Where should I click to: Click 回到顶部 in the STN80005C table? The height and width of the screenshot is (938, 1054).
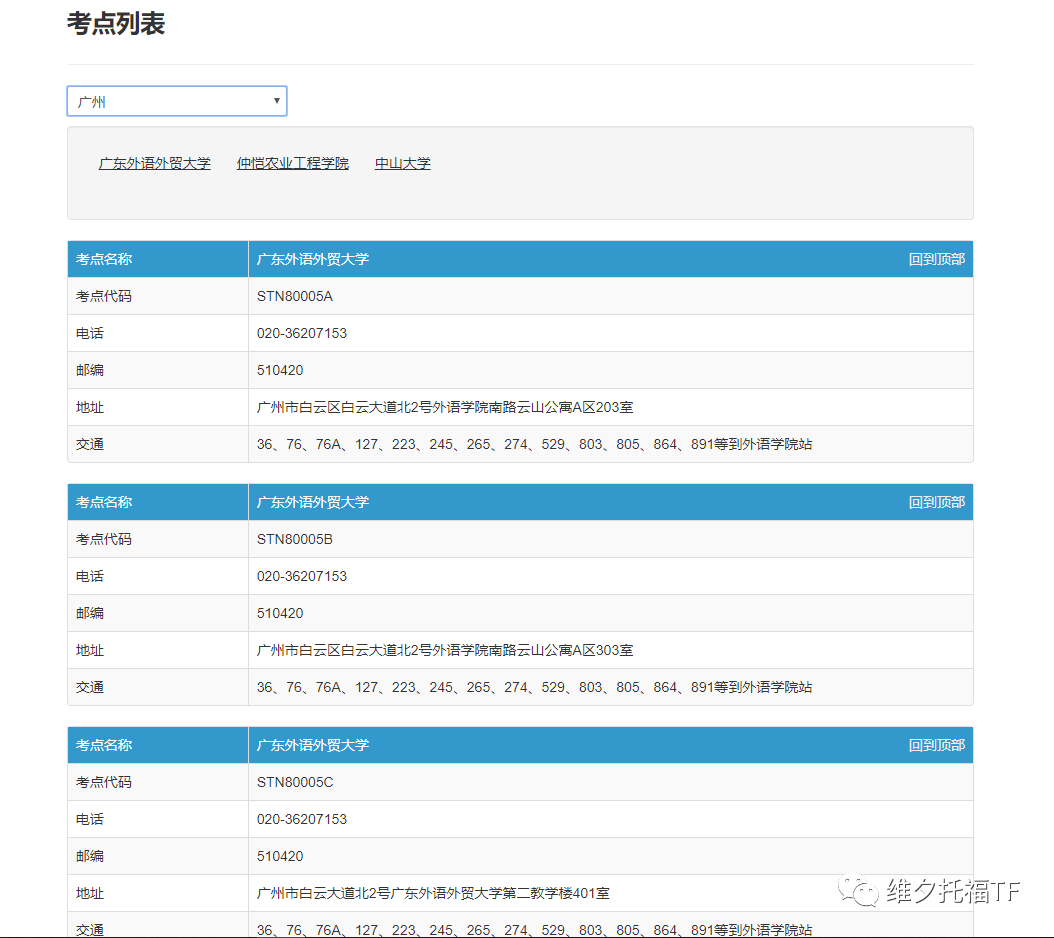coord(936,745)
